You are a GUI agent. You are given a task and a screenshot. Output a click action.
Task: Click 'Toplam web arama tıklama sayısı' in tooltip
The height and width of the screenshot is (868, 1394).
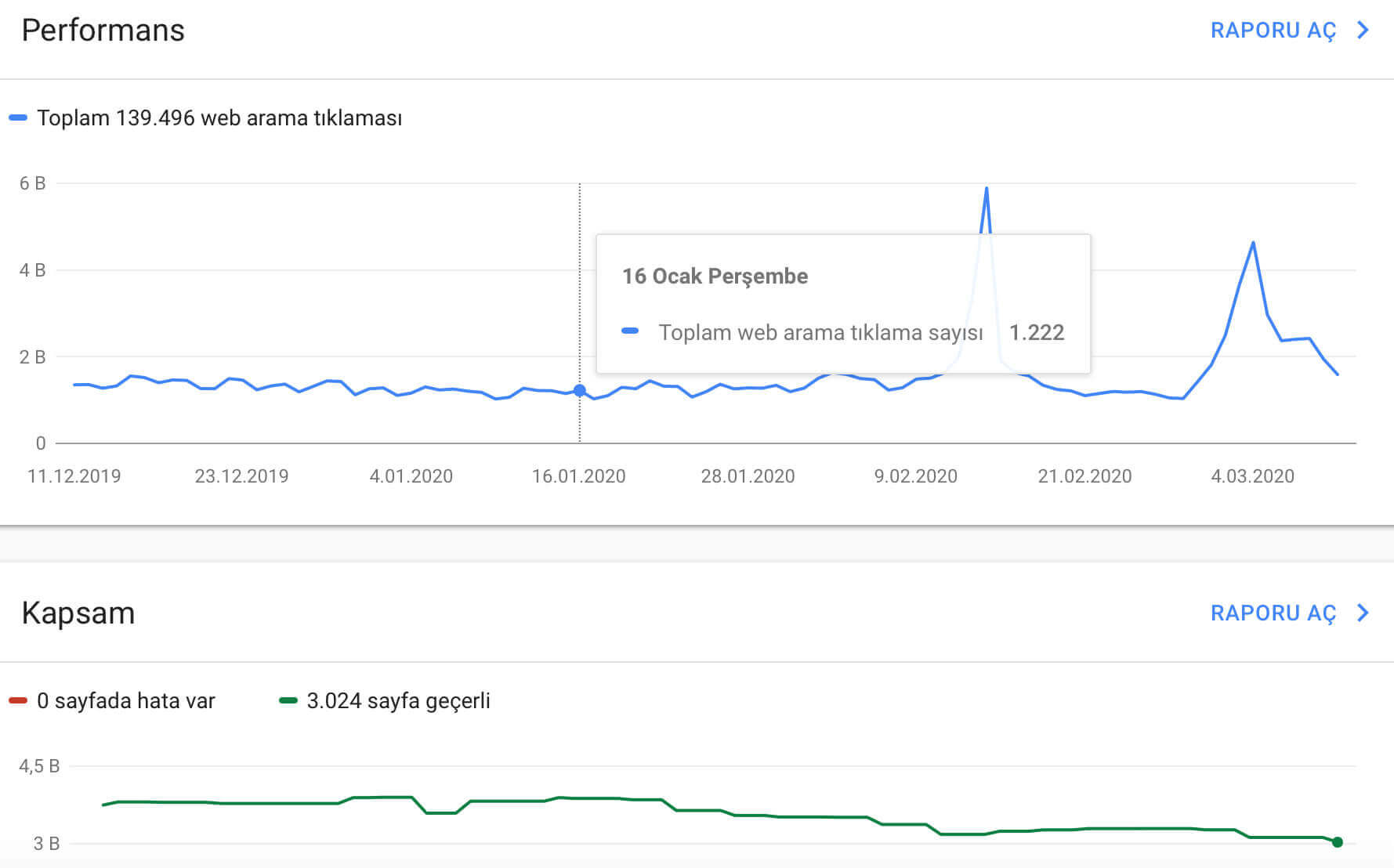[820, 332]
